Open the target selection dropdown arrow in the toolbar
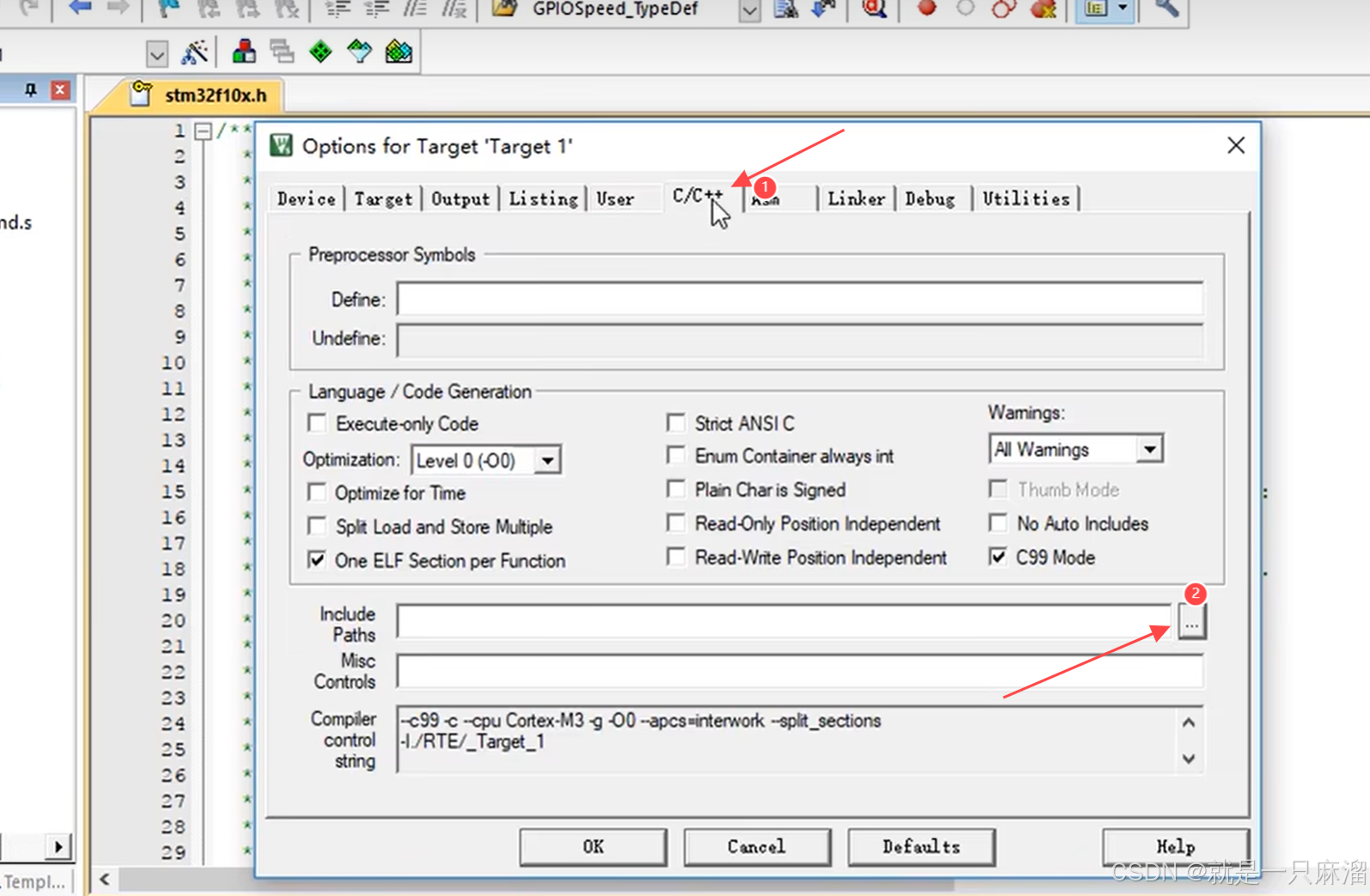Image resolution: width=1370 pixels, height=896 pixels. [x=156, y=54]
